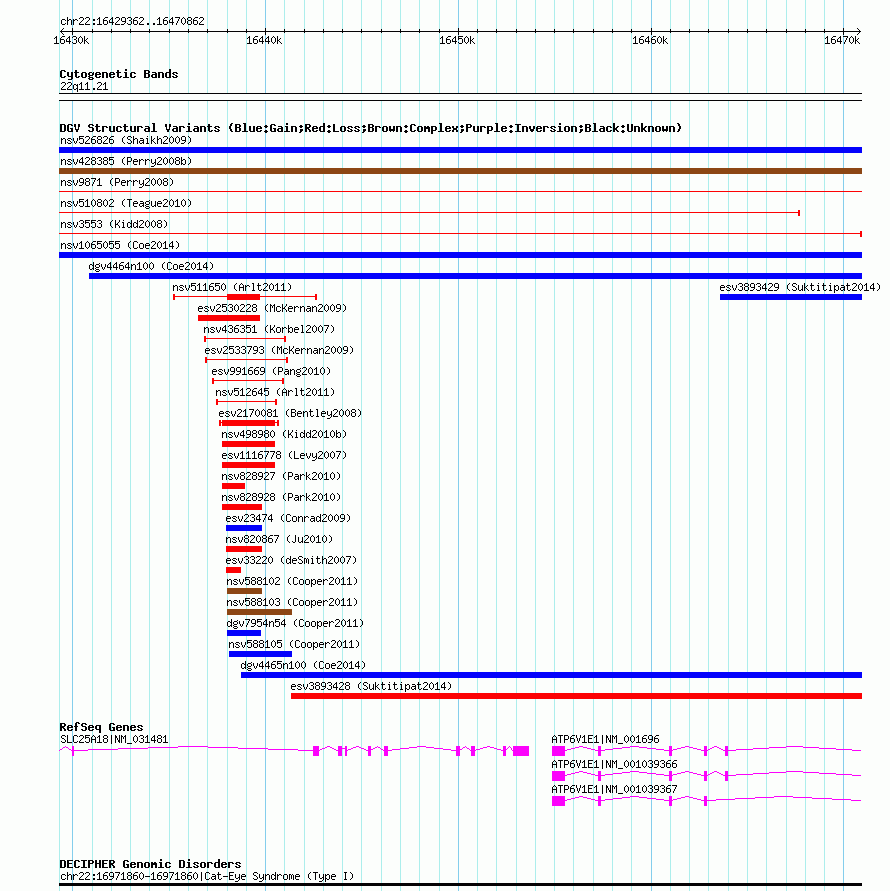The width and height of the screenshot is (890, 891).
Task: Click the 16470k ruler position
Action: (x=842, y=41)
